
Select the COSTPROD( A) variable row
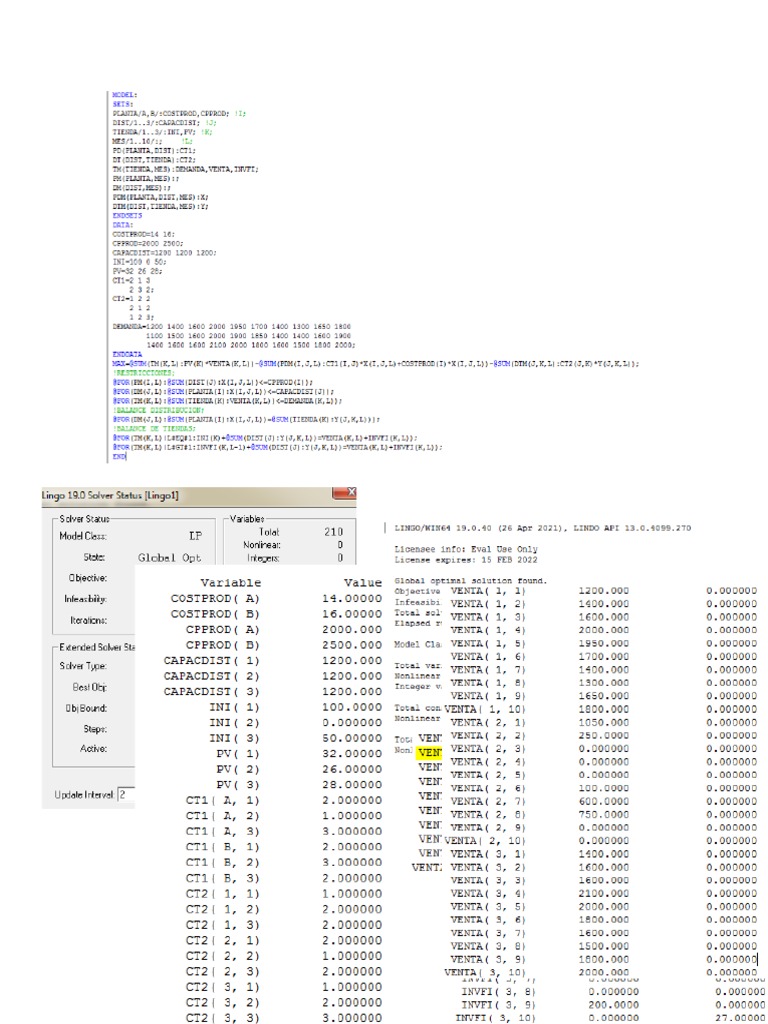[x=217, y=597]
